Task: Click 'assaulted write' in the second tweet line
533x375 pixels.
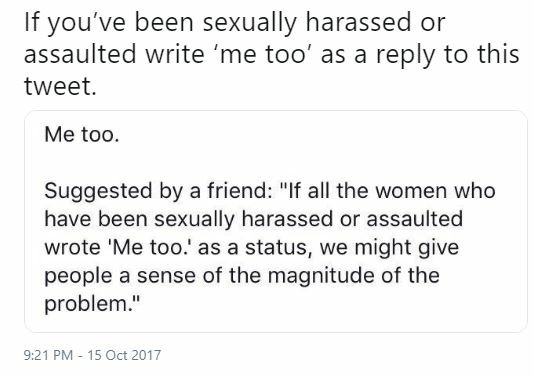Action: pyautogui.click(x=114, y=54)
